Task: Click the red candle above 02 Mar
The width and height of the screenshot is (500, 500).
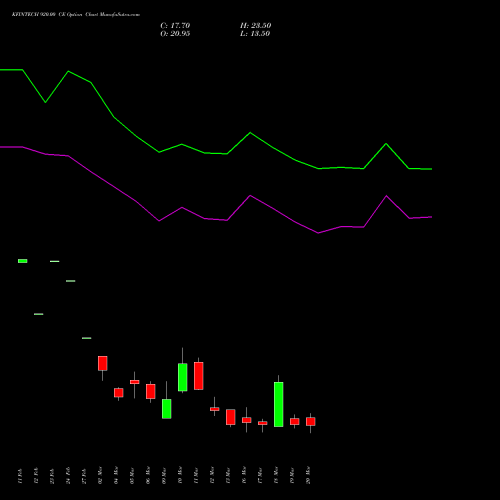Action: 103,363
